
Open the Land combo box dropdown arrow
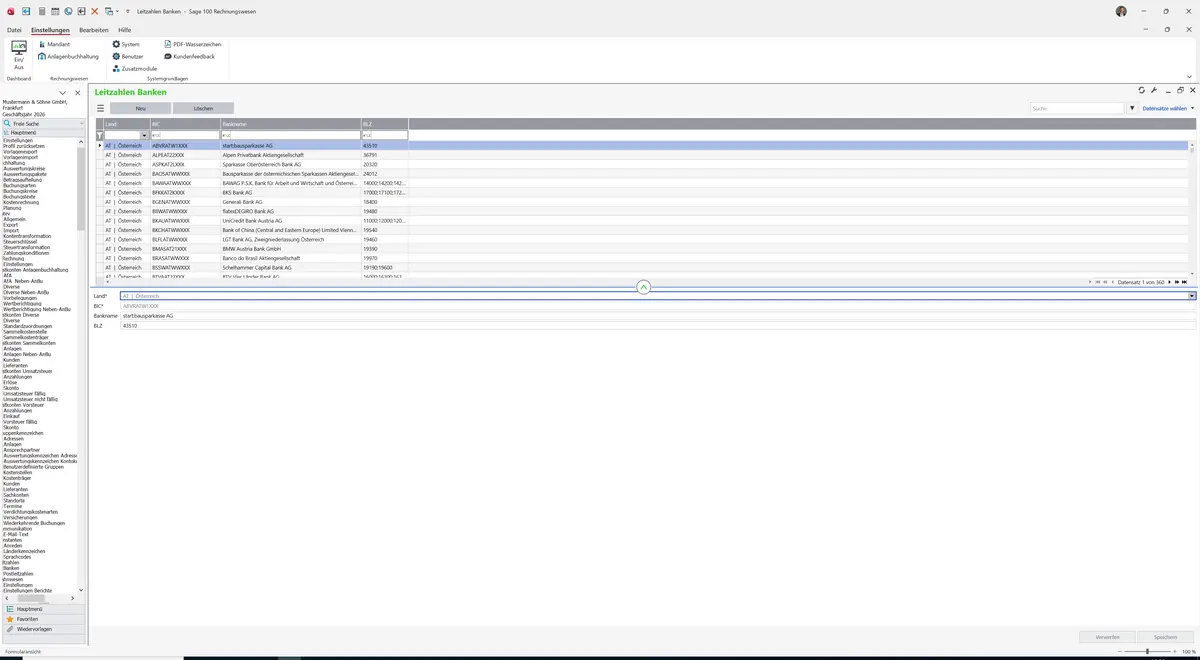pos(1192,296)
